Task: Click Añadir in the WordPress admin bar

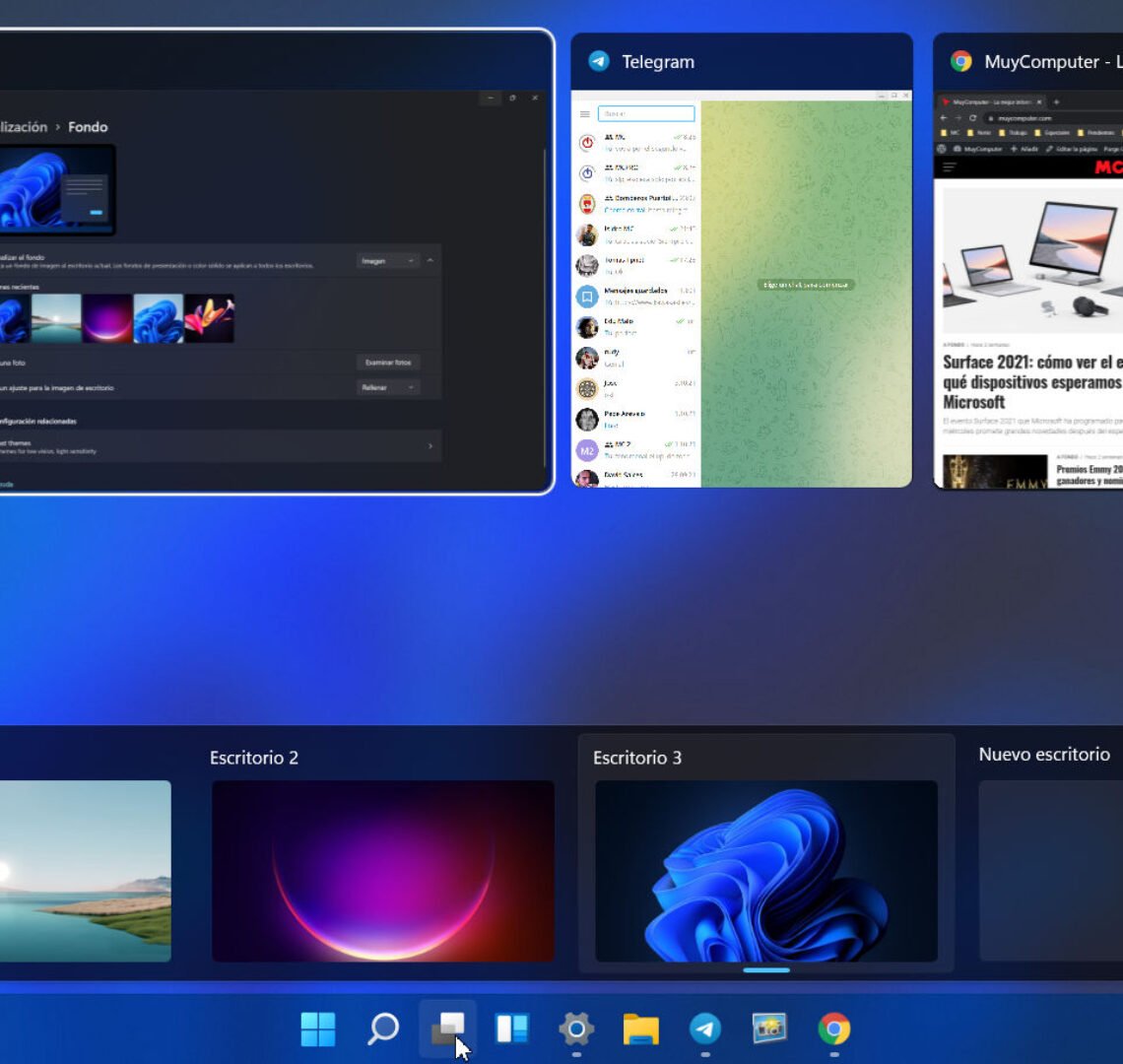Action: [x=1024, y=149]
